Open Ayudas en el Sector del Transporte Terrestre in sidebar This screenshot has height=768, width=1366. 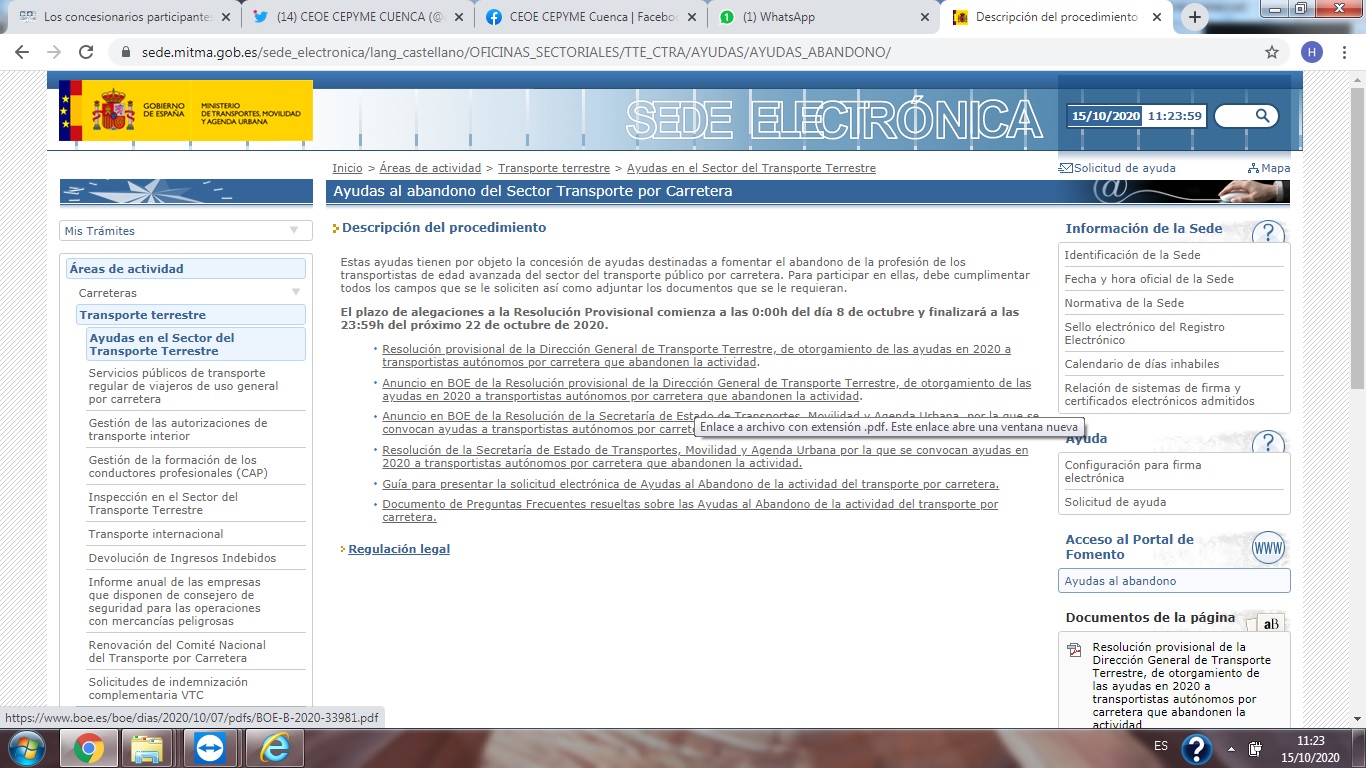click(196, 344)
